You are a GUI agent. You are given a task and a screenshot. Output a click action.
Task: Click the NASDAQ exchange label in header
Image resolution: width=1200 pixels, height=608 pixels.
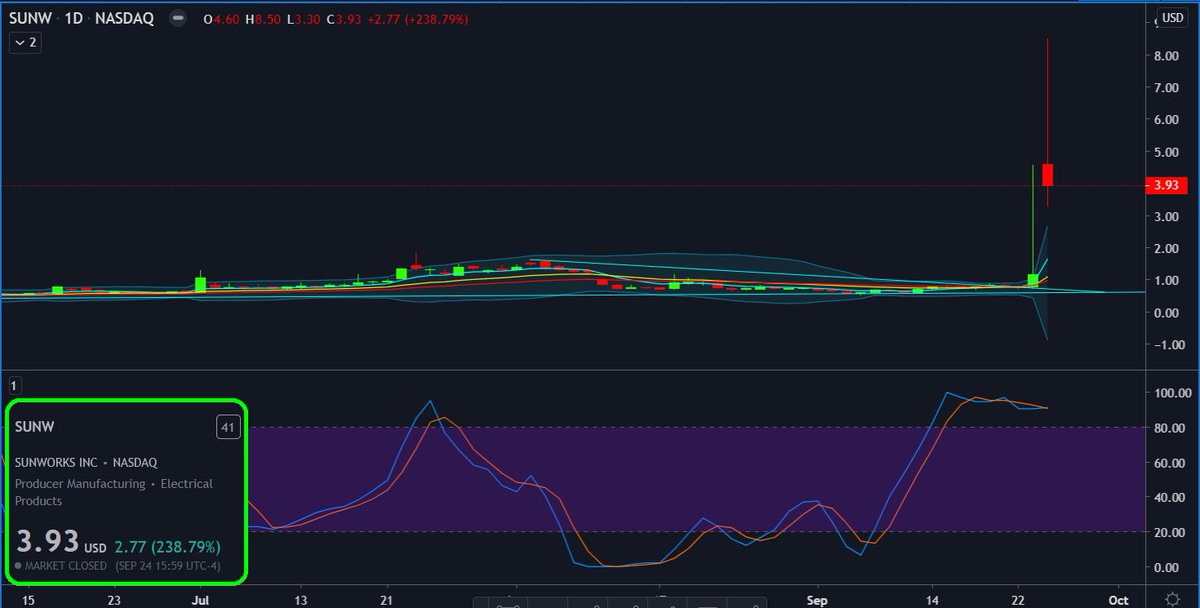[126, 19]
